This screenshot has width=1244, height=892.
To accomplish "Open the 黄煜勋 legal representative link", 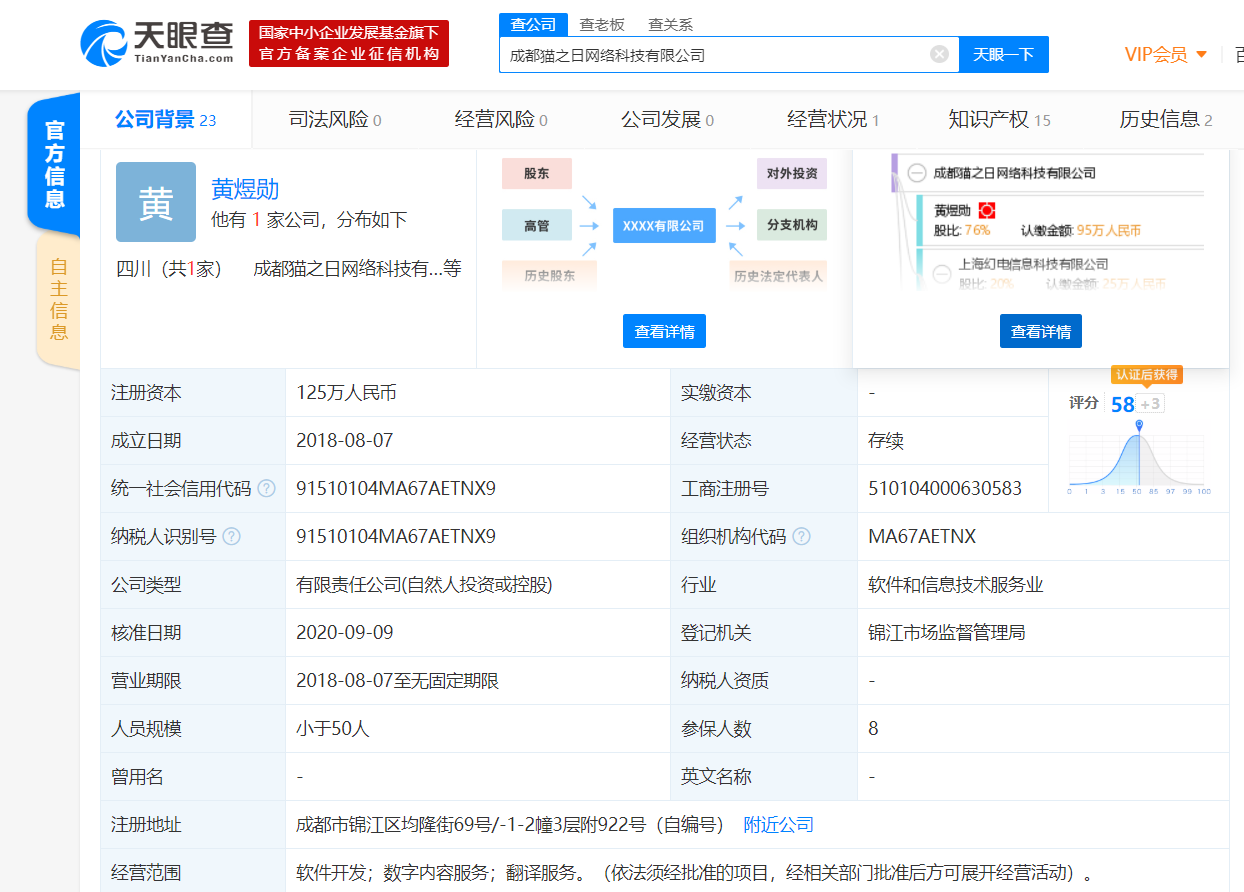I will click(x=245, y=189).
